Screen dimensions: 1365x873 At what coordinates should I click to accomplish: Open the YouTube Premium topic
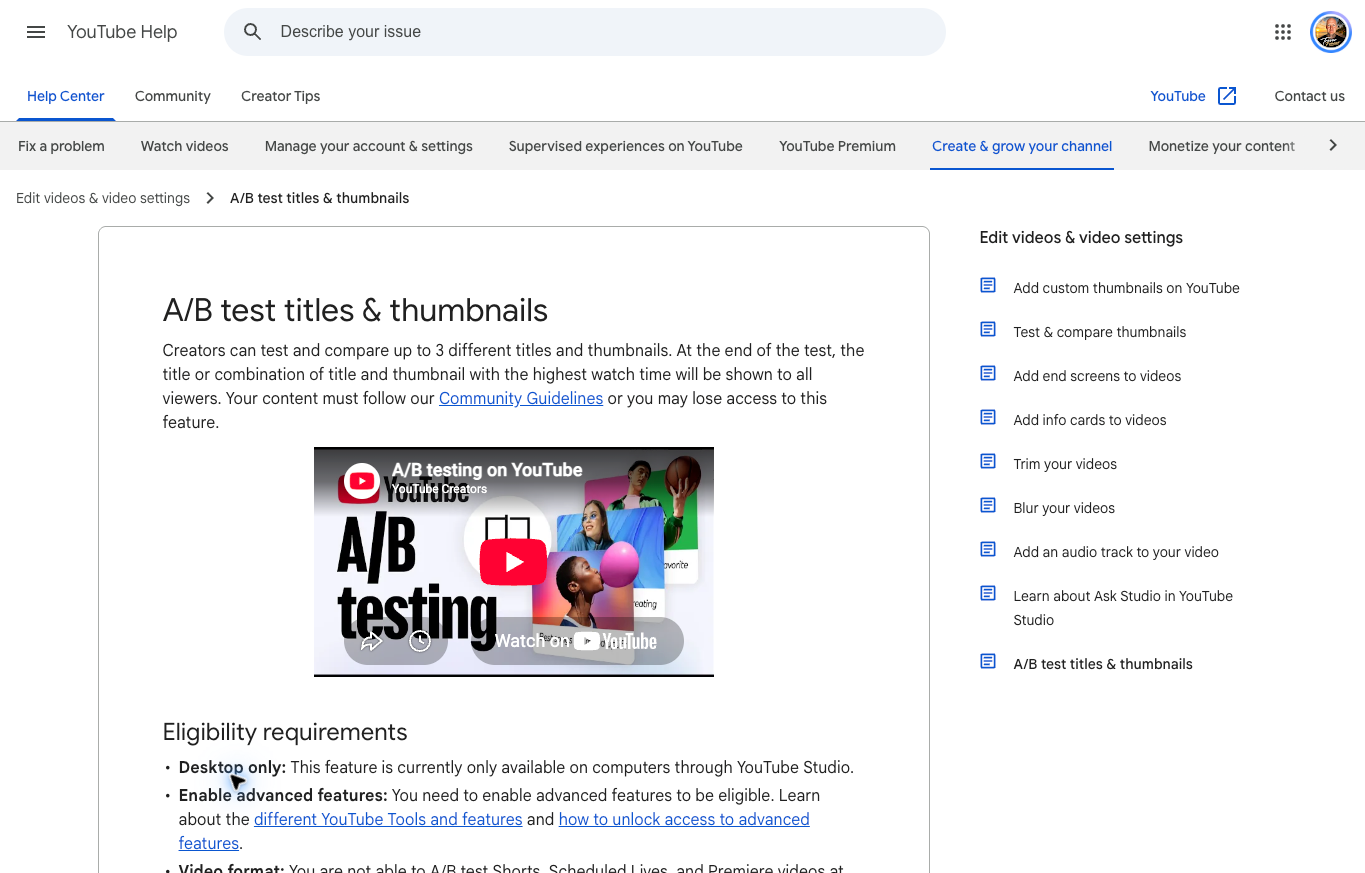[838, 146]
